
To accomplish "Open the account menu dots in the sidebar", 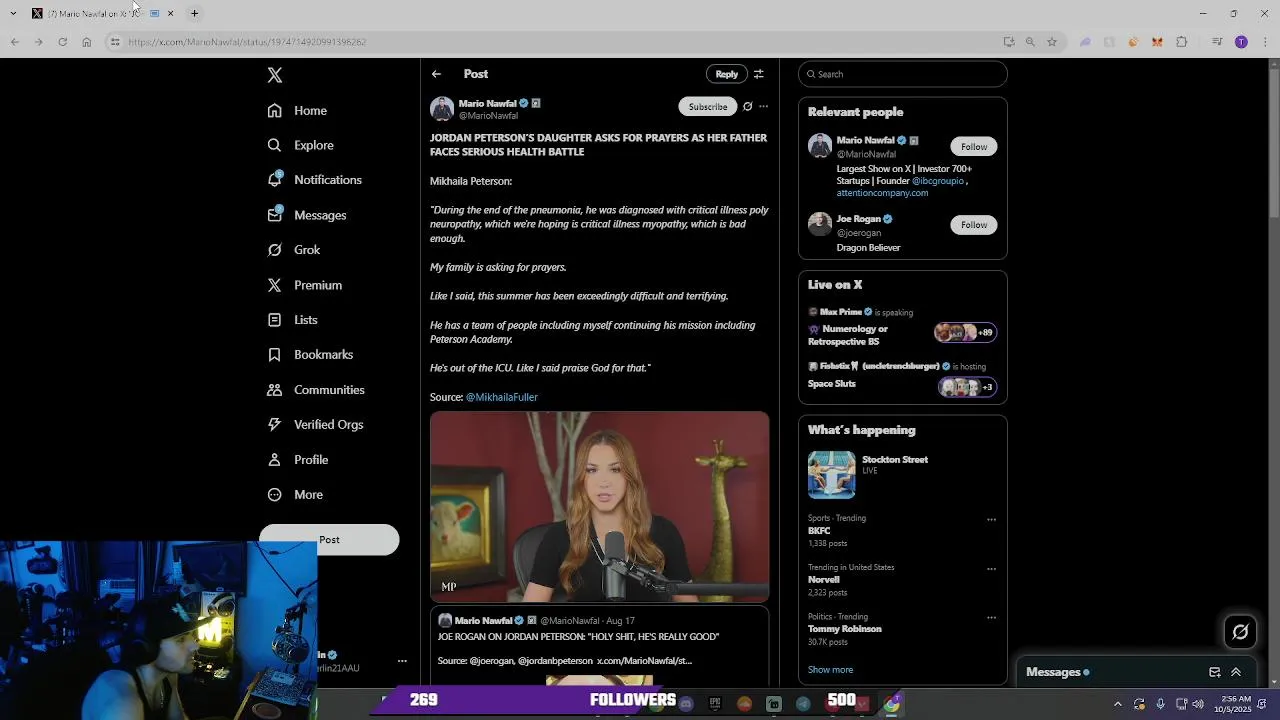I will [x=402, y=661].
